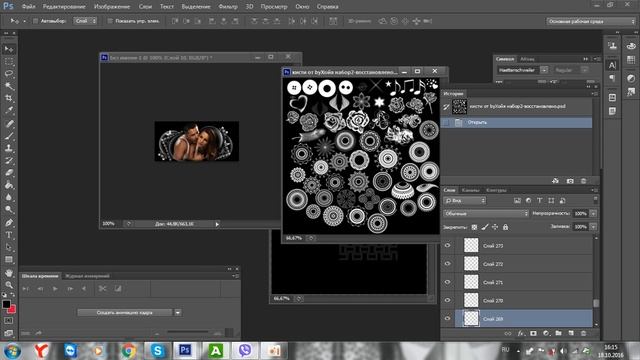
Task: Create new snapshot camera icon in History
Action: click(x=570, y=181)
